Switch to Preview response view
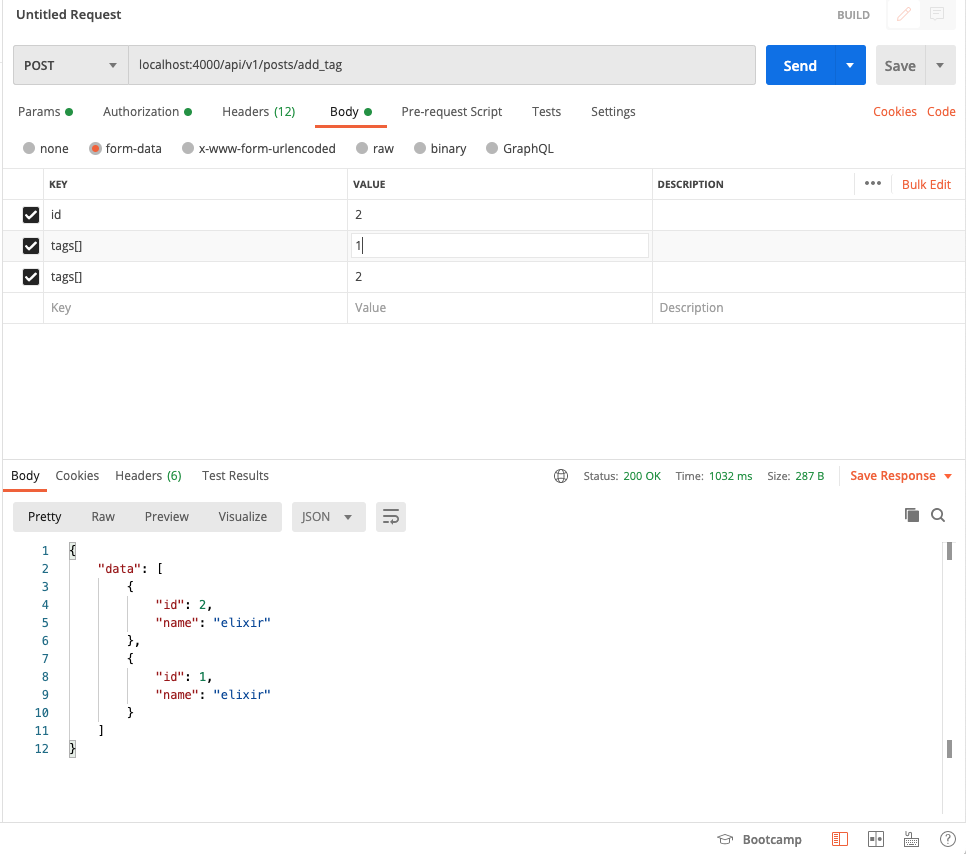966x854 pixels. click(166, 516)
